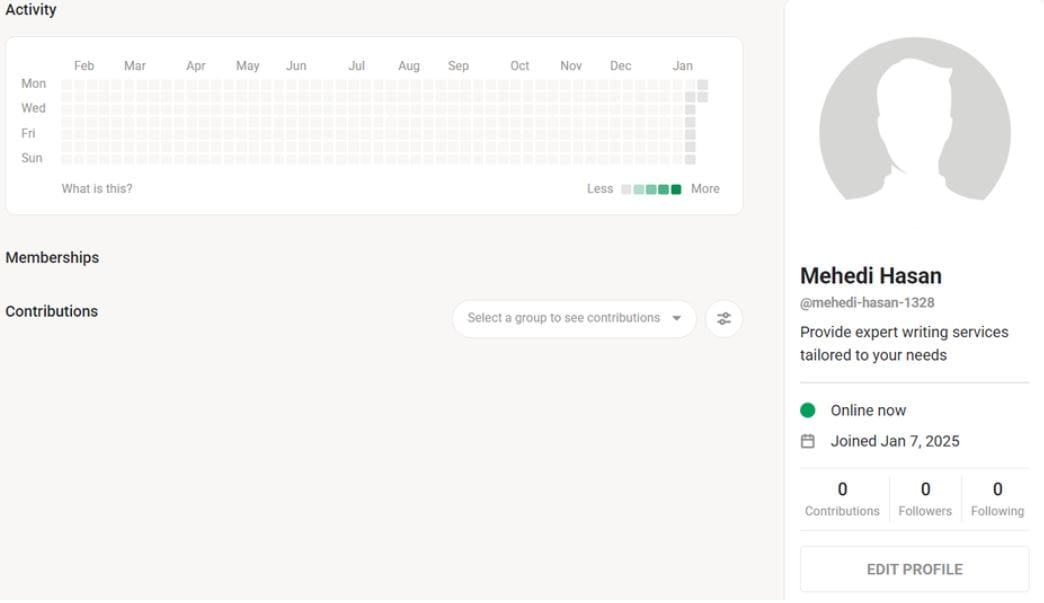Viewport: 1044px width, 603px height.
Task: Open the 0 Following stat
Action: (997, 499)
